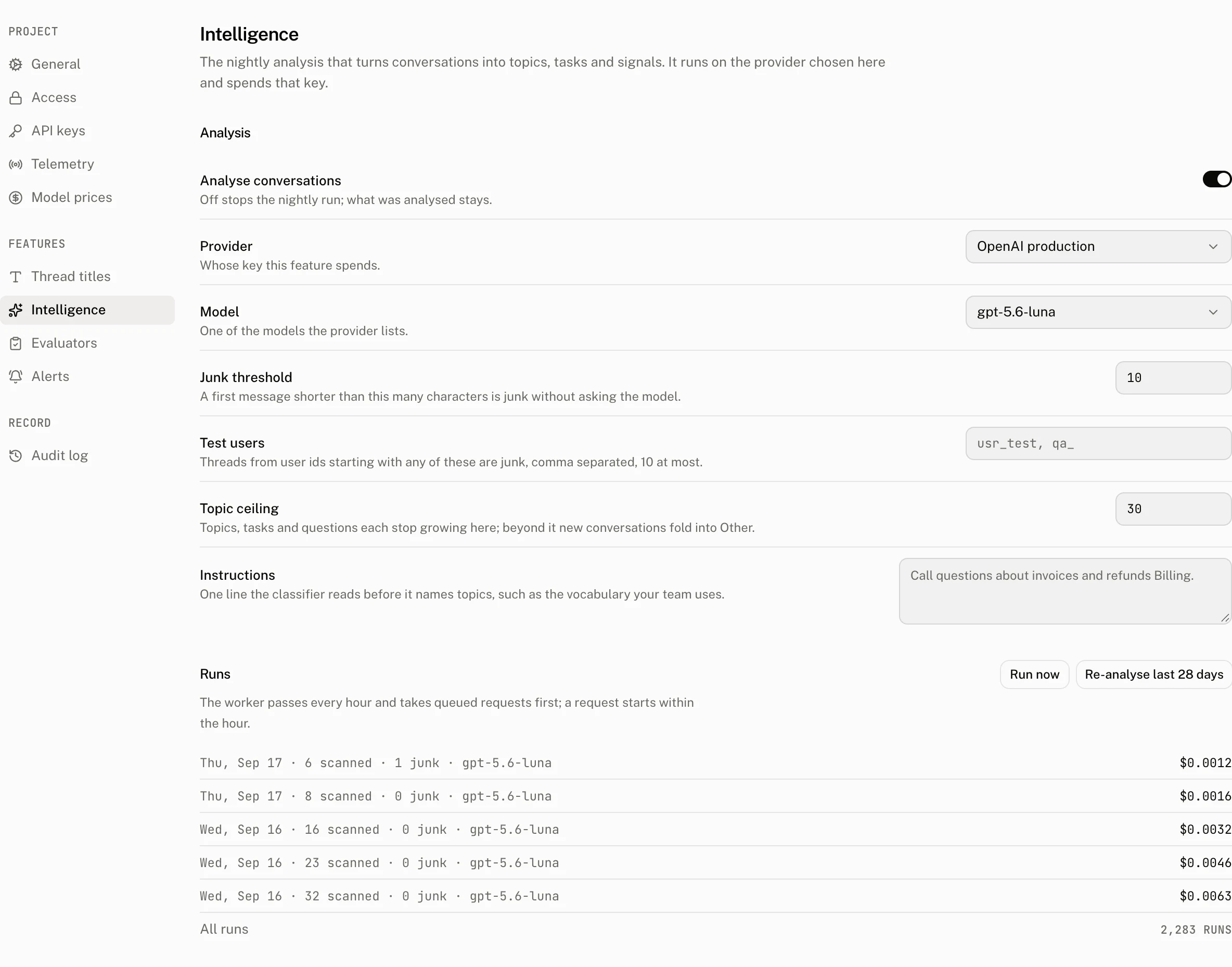Navigate to API keys

tap(87, 131)
